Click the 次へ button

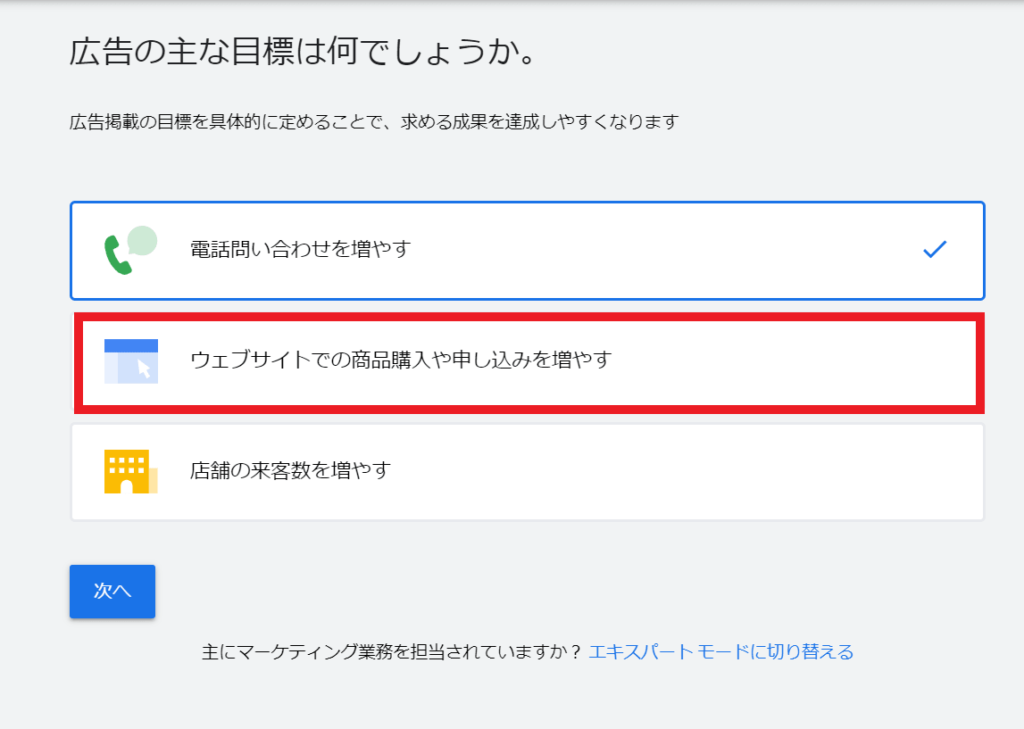click(x=112, y=591)
